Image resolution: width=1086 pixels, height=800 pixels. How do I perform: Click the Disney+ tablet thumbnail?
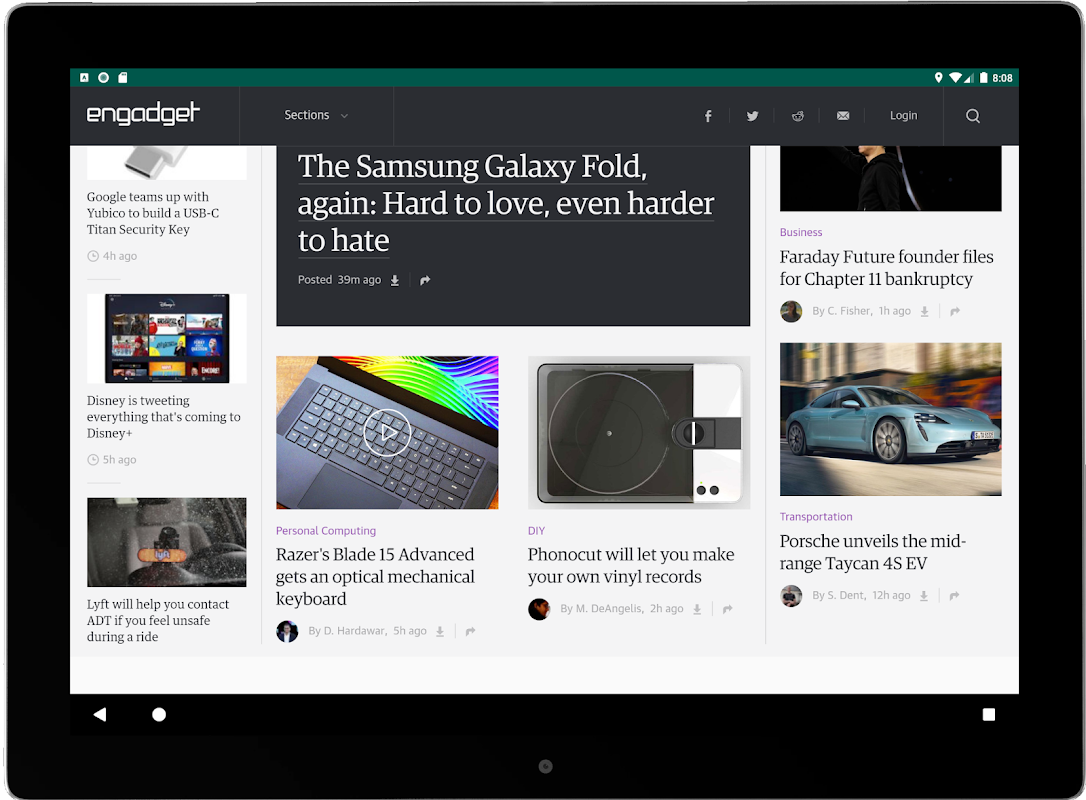point(167,338)
